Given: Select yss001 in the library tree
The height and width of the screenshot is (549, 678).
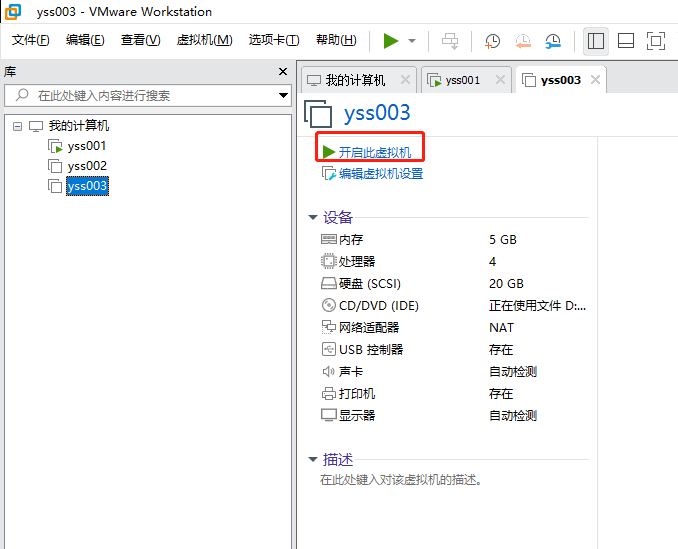Looking at the screenshot, I should (86, 146).
